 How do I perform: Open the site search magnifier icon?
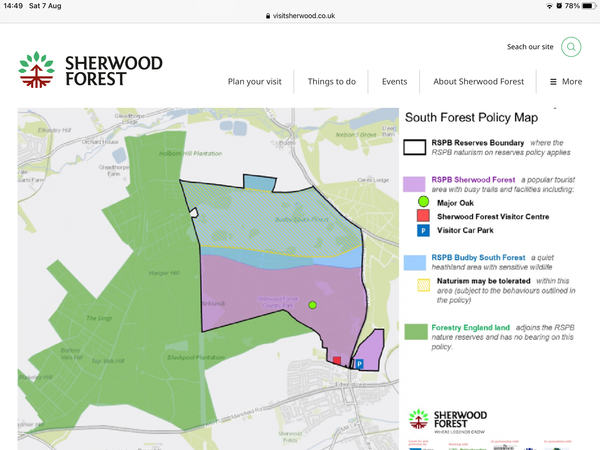(x=571, y=47)
